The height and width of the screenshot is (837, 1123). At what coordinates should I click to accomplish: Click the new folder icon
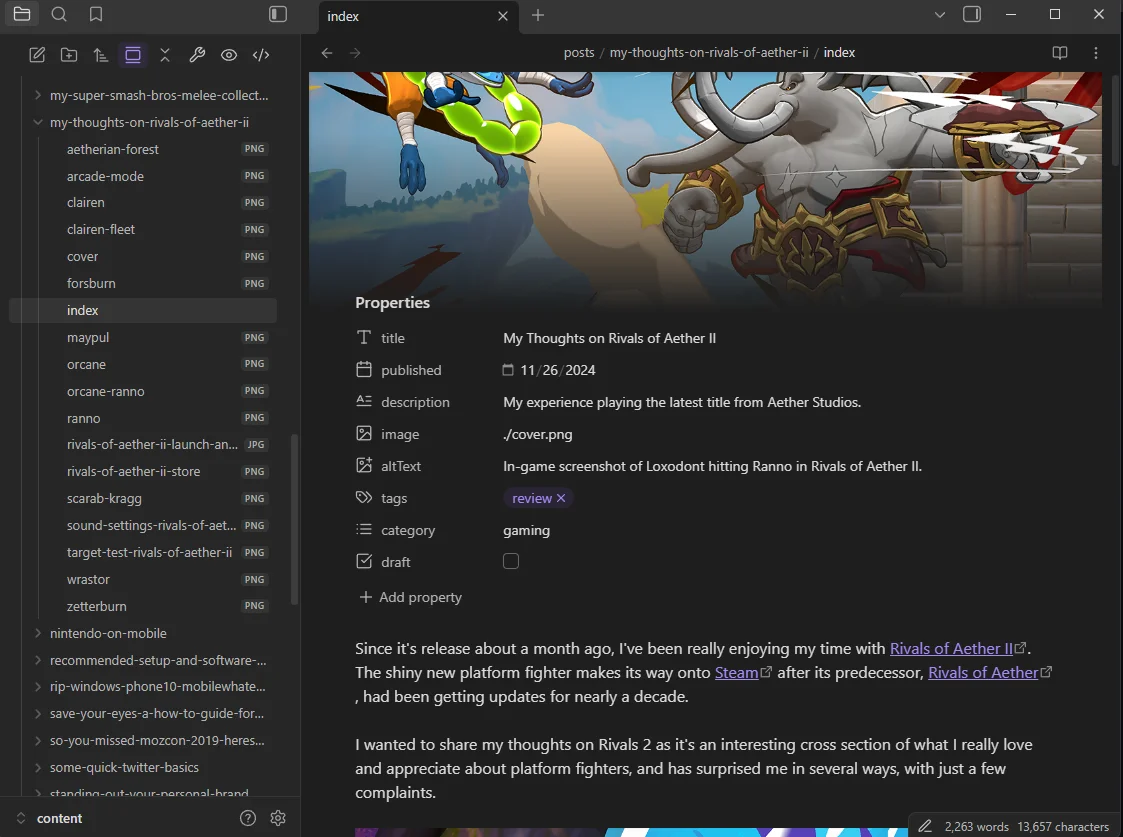coord(69,54)
